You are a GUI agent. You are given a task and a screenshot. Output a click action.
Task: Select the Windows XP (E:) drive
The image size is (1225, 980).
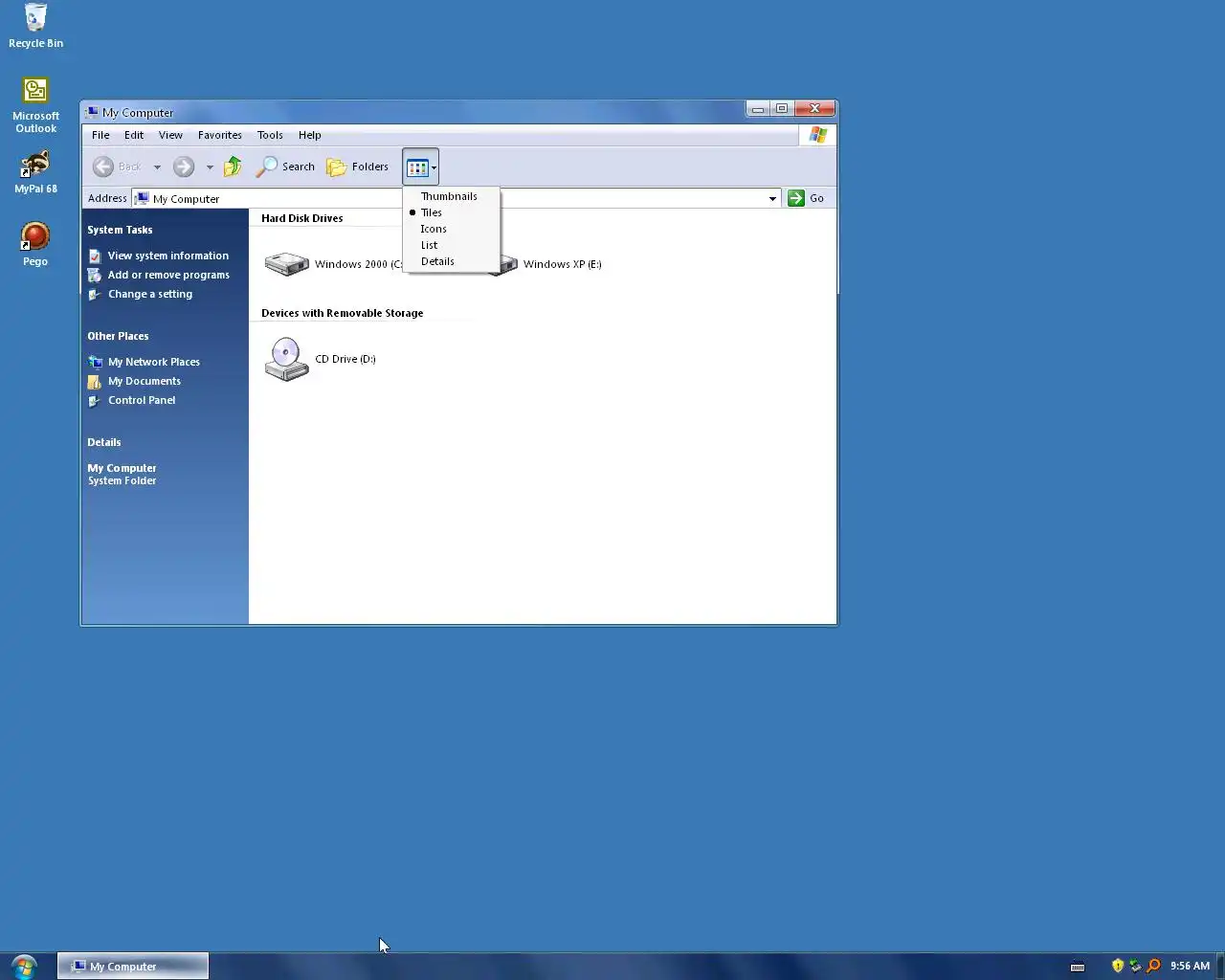(546, 264)
